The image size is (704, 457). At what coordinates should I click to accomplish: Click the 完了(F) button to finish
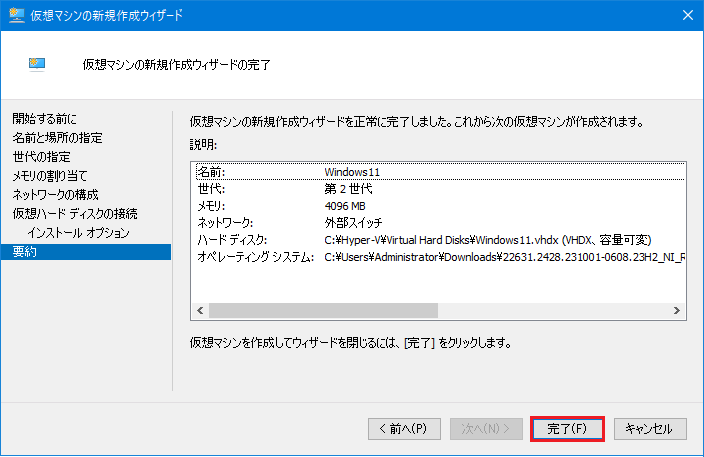pyautogui.click(x=567, y=429)
